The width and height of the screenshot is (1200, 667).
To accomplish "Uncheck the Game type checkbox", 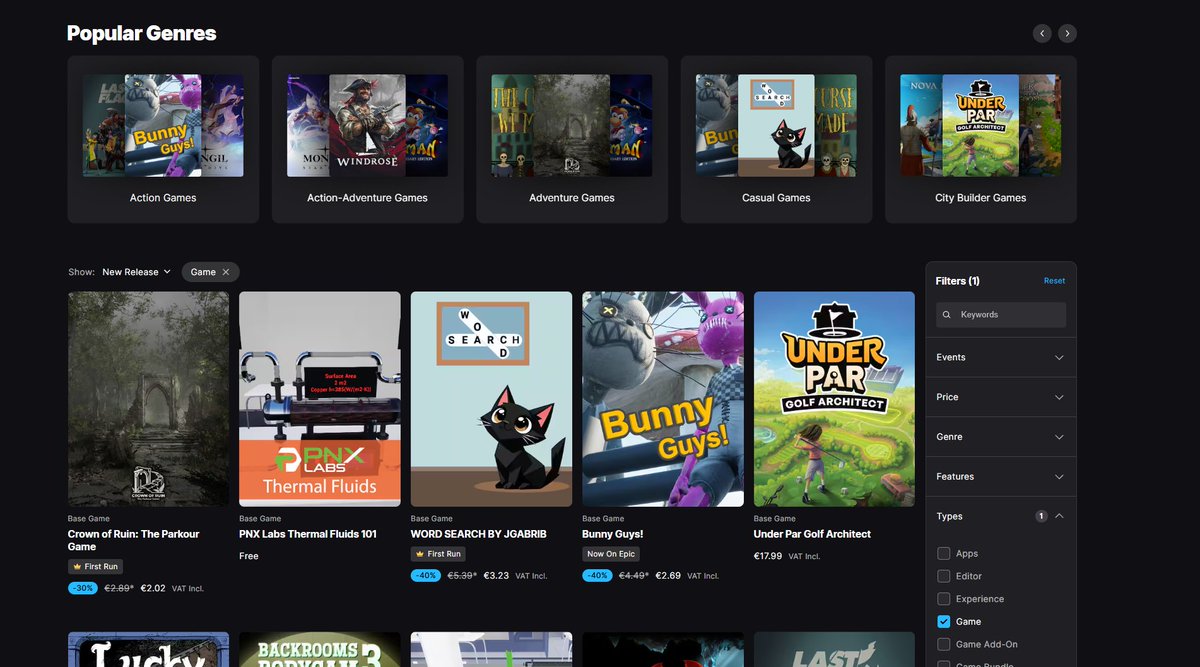I will tap(944, 622).
